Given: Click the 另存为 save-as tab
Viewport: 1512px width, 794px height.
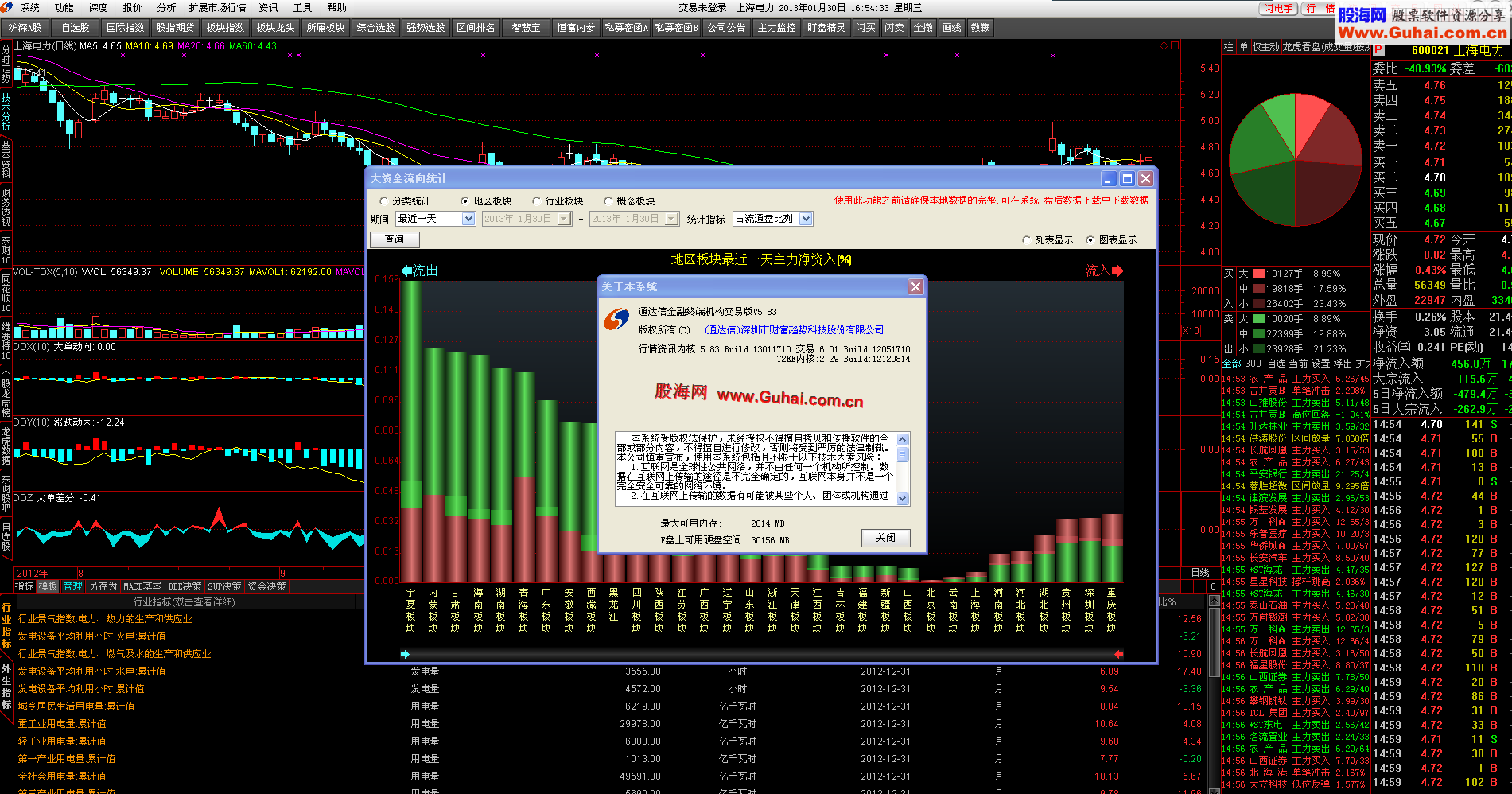Looking at the screenshot, I should pos(103,586).
